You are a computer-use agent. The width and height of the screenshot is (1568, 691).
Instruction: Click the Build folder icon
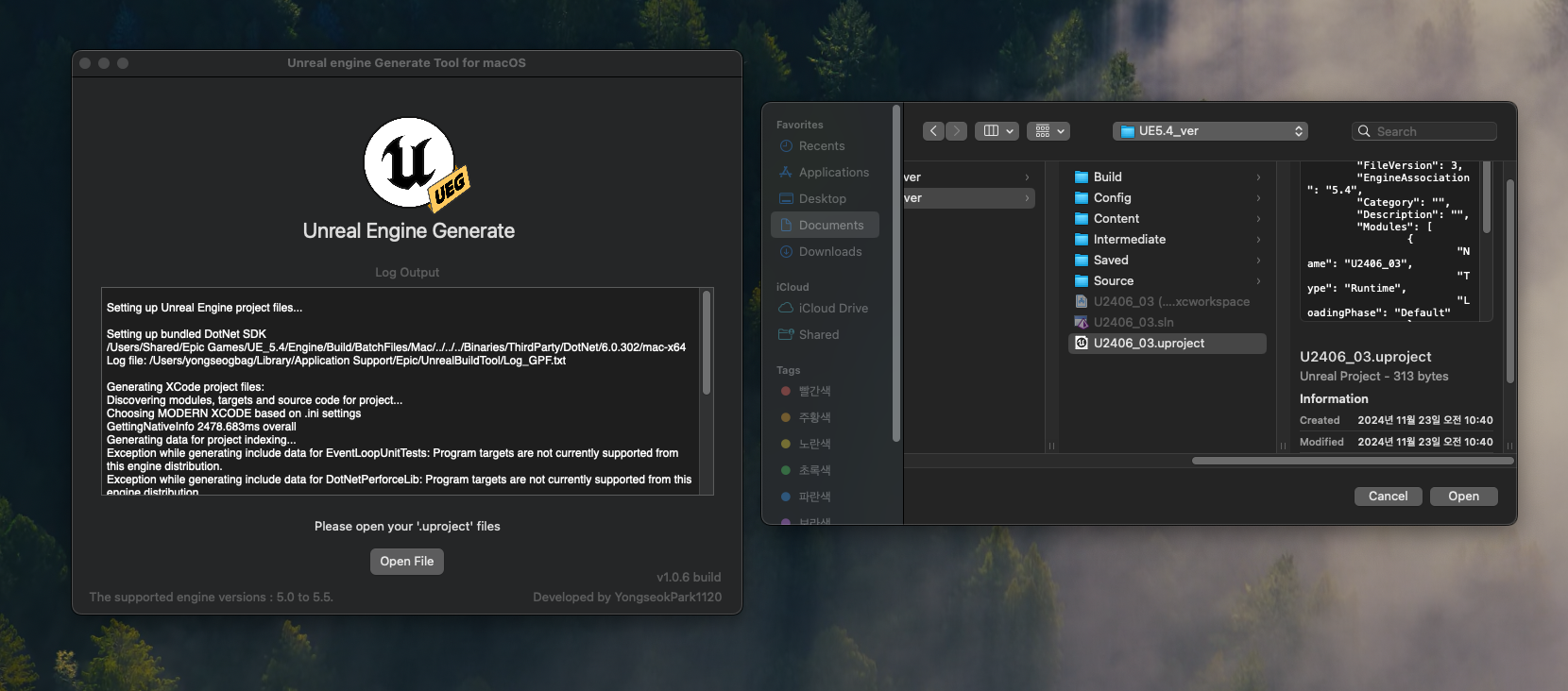pos(1082,177)
